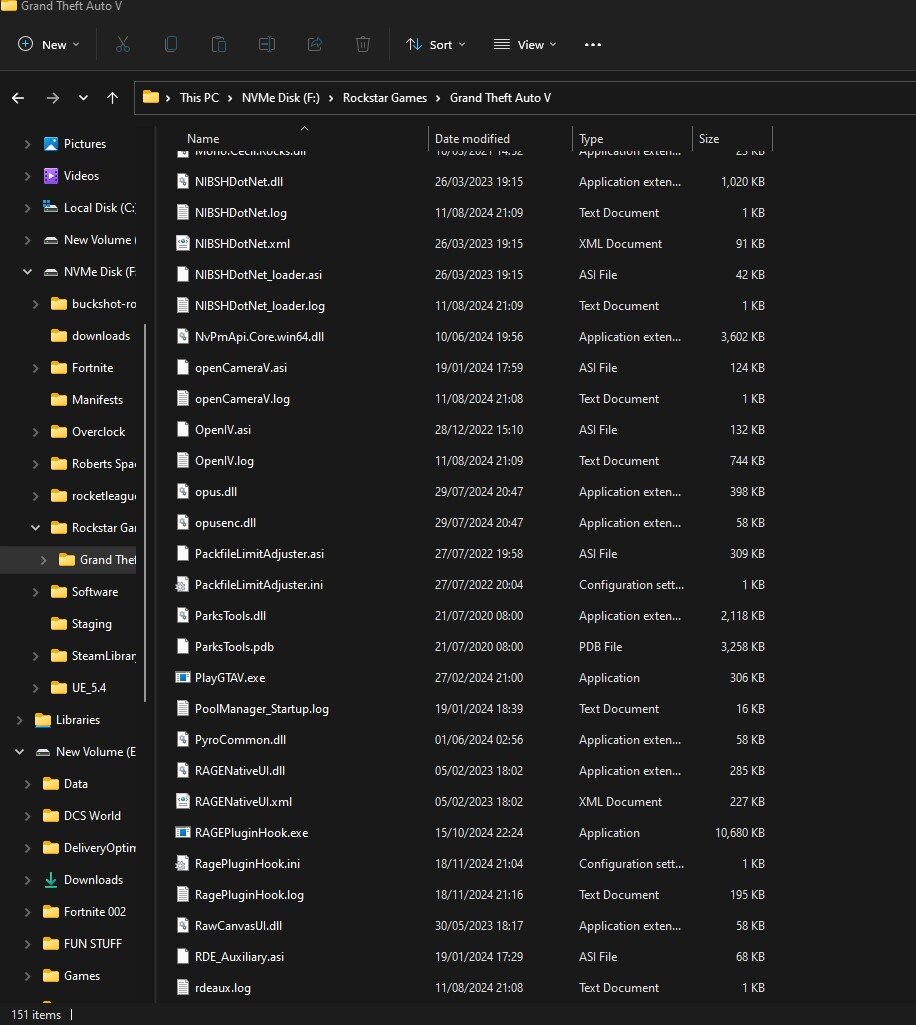The height and width of the screenshot is (1025, 916).
Task: Click the Cut scissors icon in toolbar
Action: pos(123,45)
